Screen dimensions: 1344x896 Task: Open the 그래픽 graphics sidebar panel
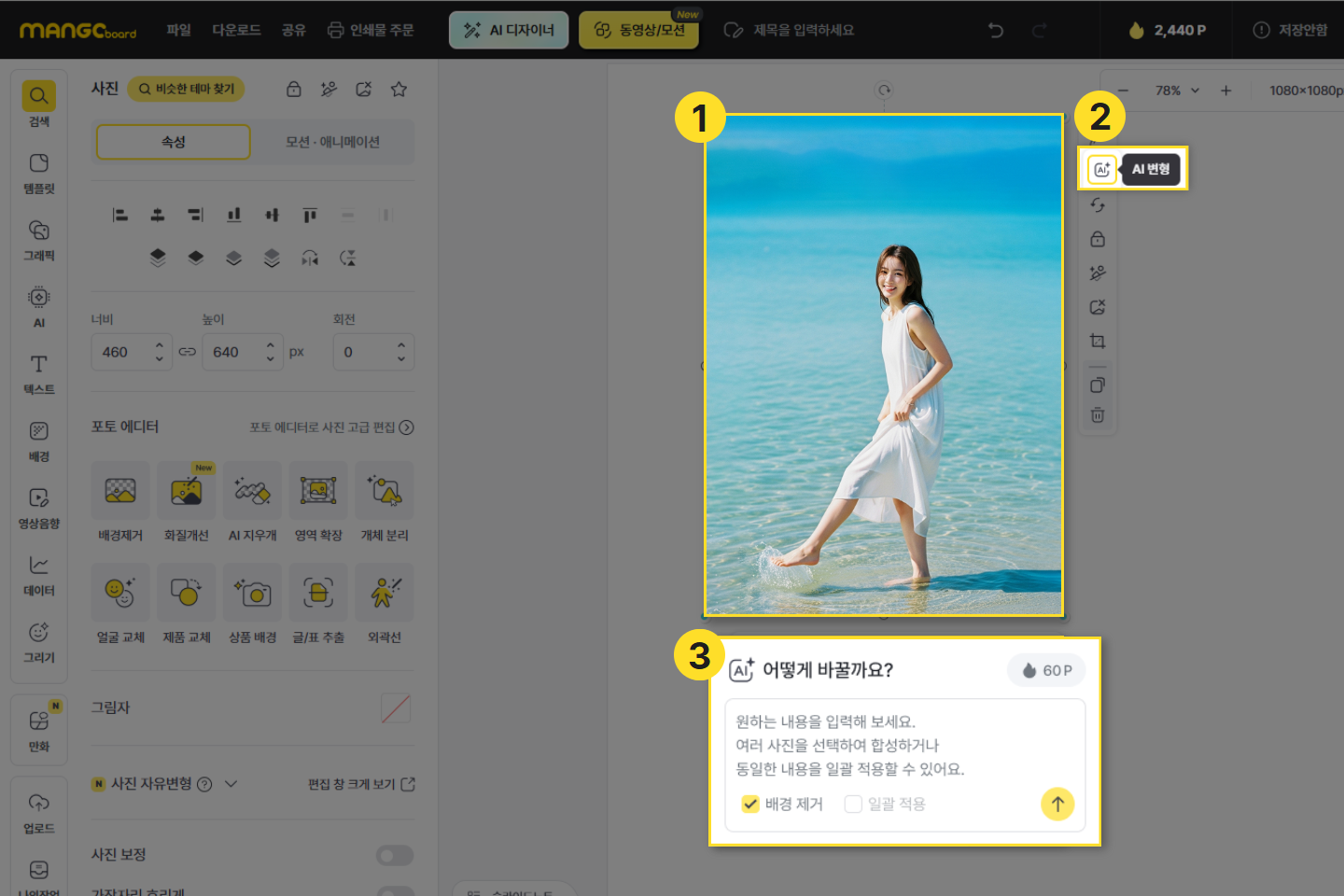(x=38, y=240)
